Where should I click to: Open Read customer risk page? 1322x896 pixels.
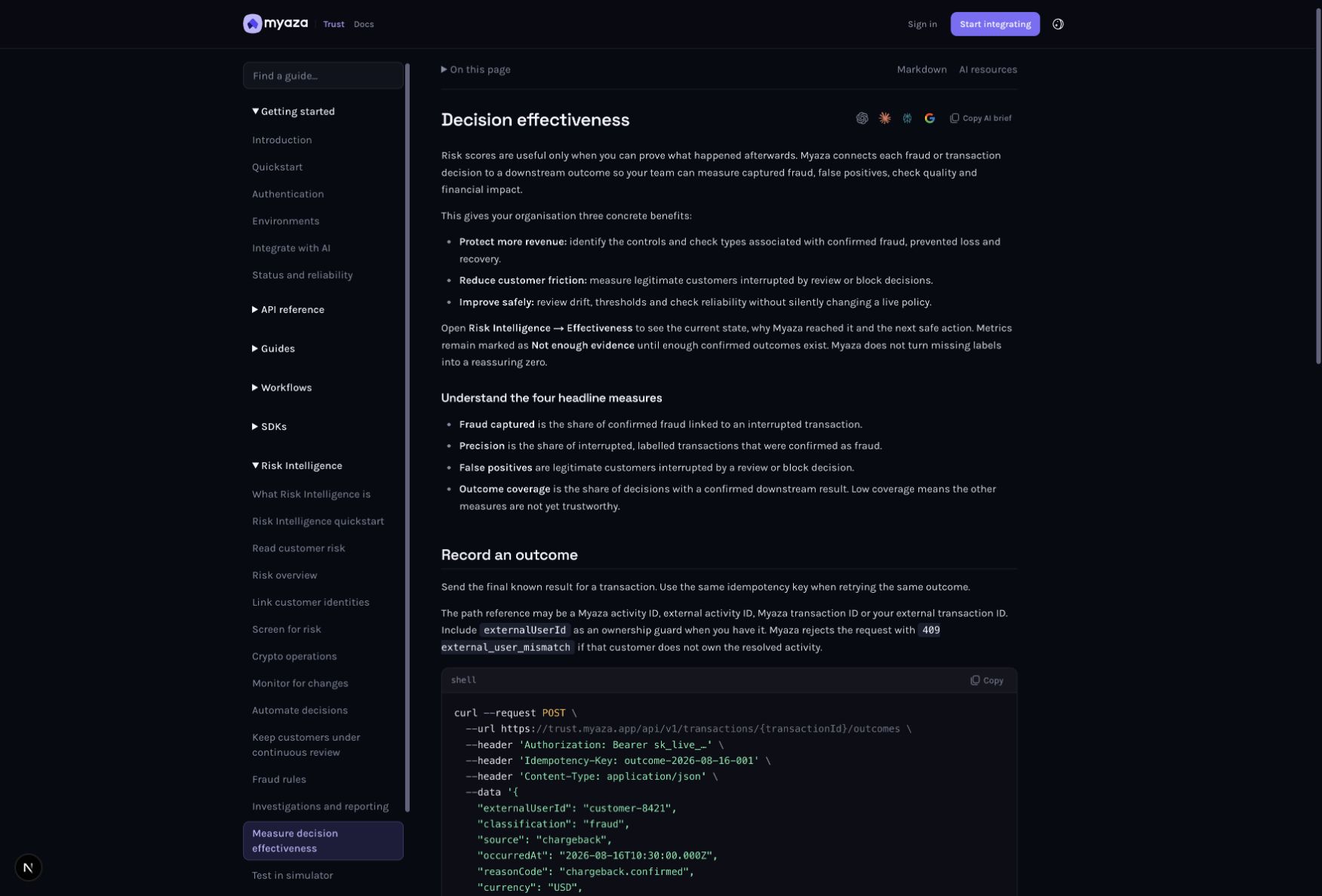(x=299, y=548)
